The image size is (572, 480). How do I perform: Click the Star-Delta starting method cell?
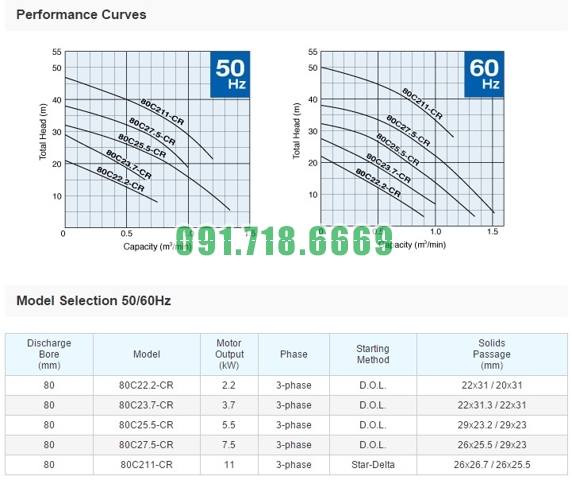click(373, 465)
